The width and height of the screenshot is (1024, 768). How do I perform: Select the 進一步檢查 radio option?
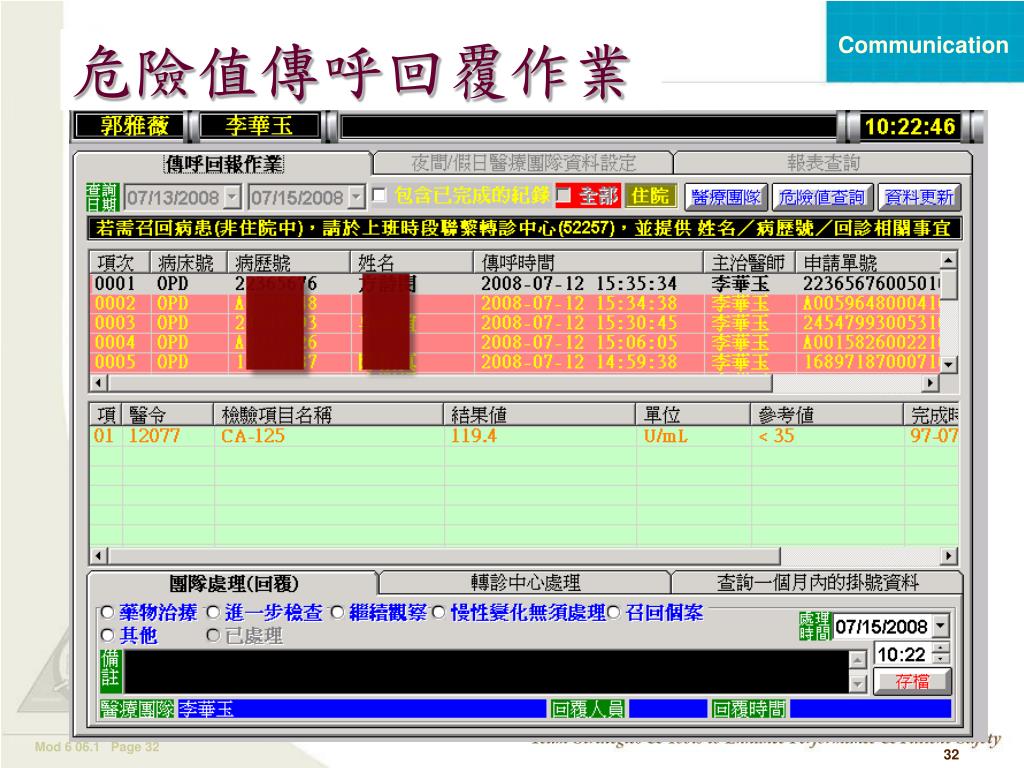click(213, 613)
